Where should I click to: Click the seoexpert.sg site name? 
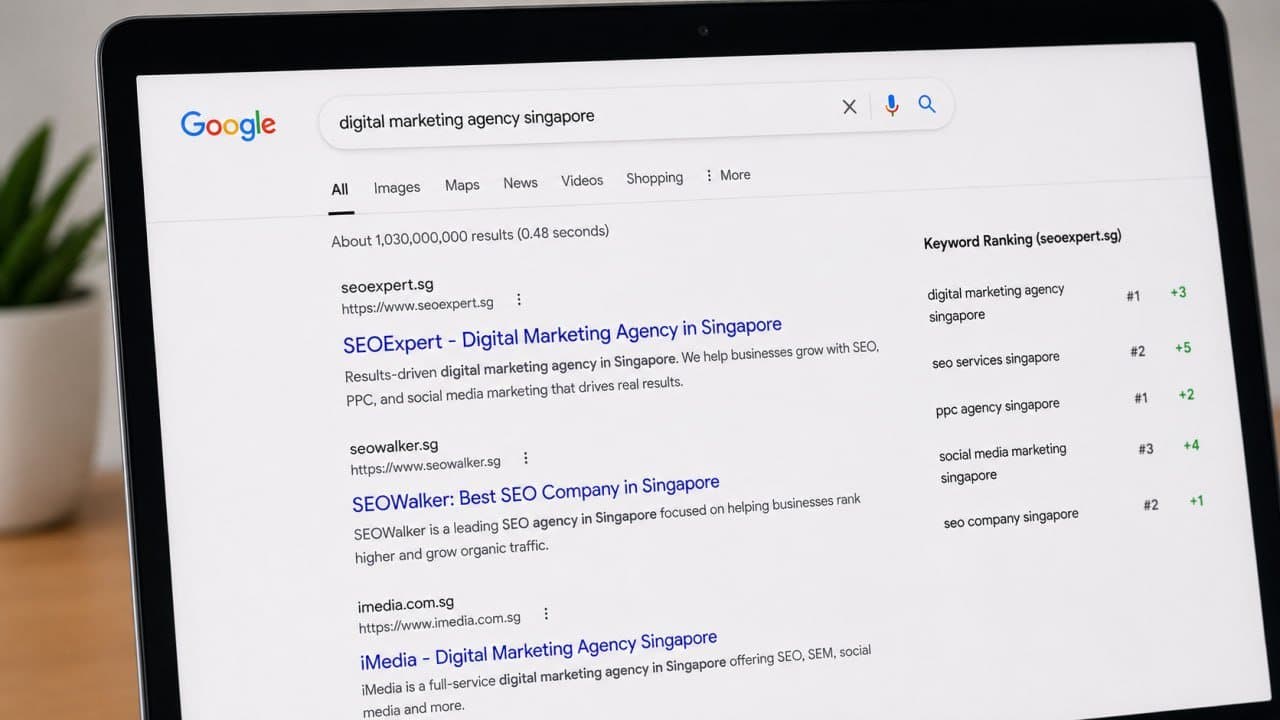pos(387,285)
